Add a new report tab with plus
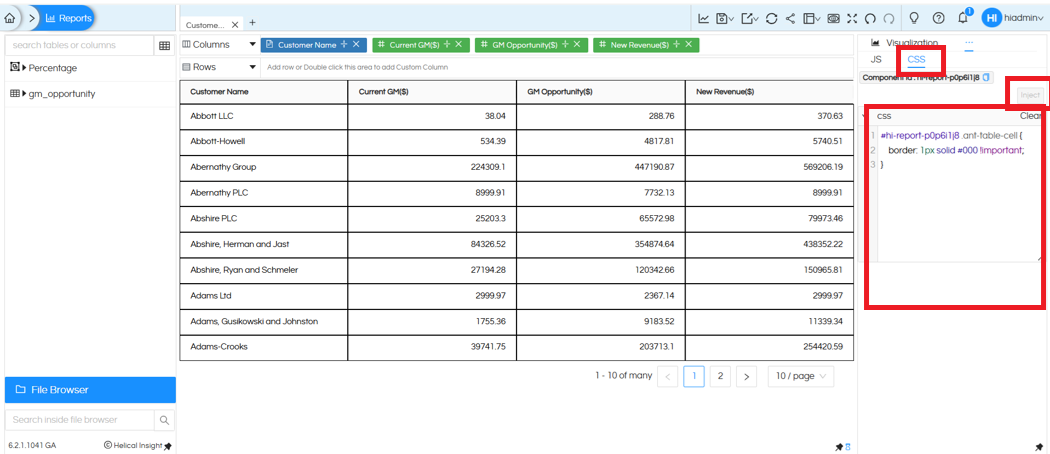The image size is (1050, 454). 252,23
